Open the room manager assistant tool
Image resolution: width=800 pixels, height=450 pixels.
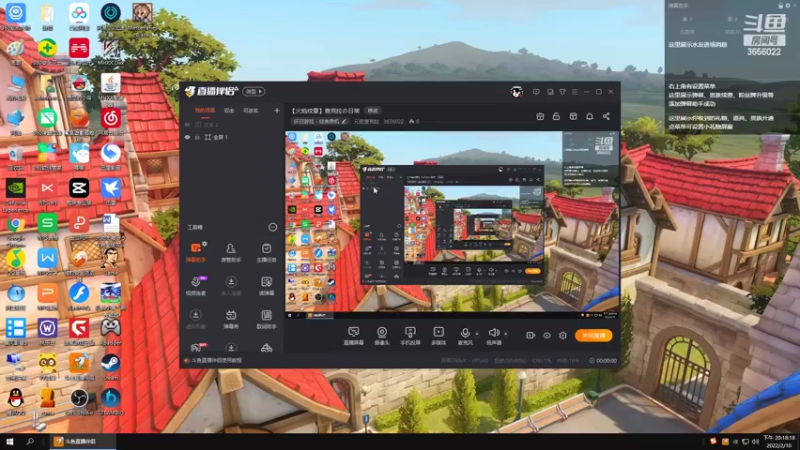(231, 252)
